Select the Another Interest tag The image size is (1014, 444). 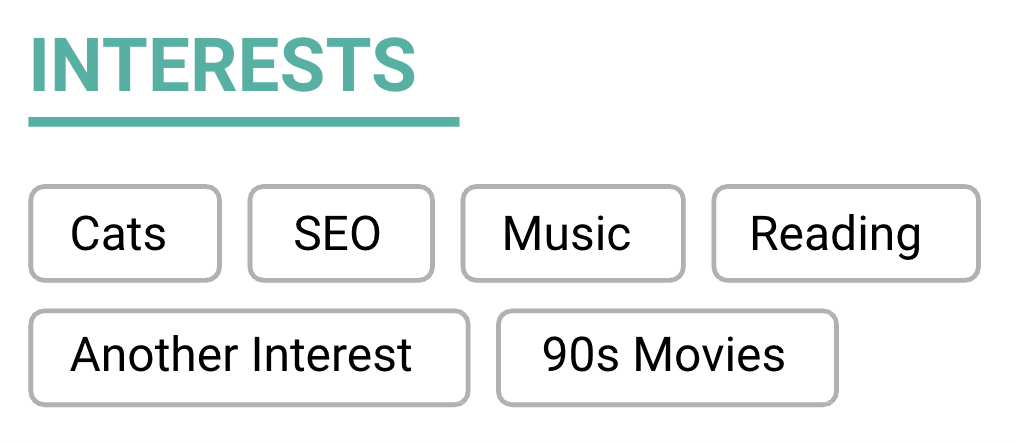pos(248,357)
